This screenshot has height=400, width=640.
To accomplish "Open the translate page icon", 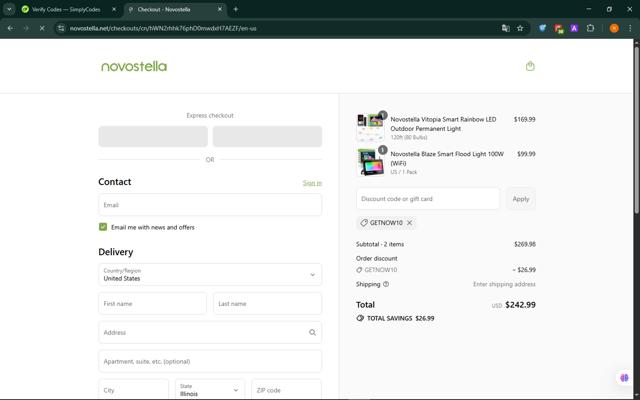I will pyautogui.click(x=505, y=28).
